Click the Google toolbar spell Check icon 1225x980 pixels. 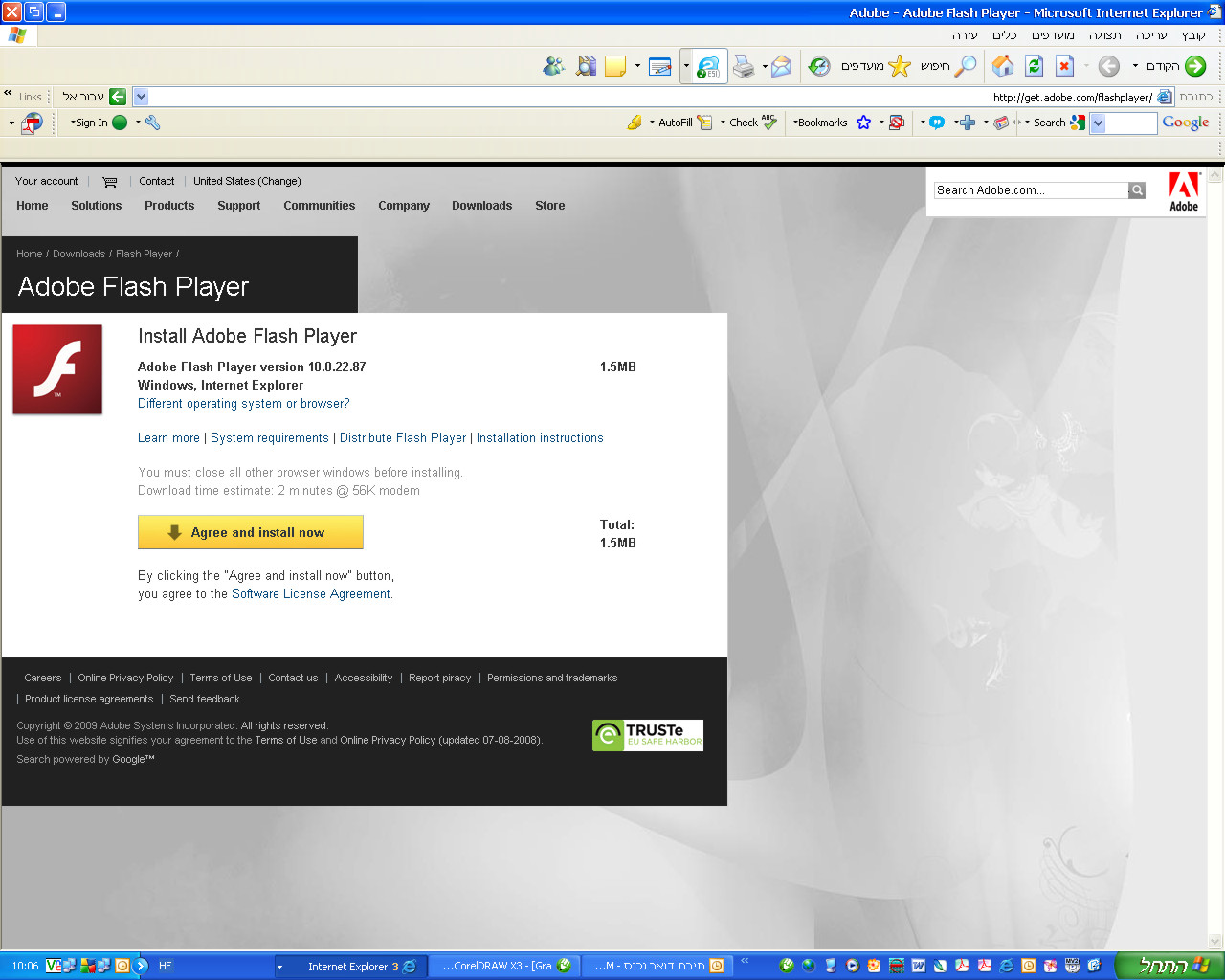[768, 122]
